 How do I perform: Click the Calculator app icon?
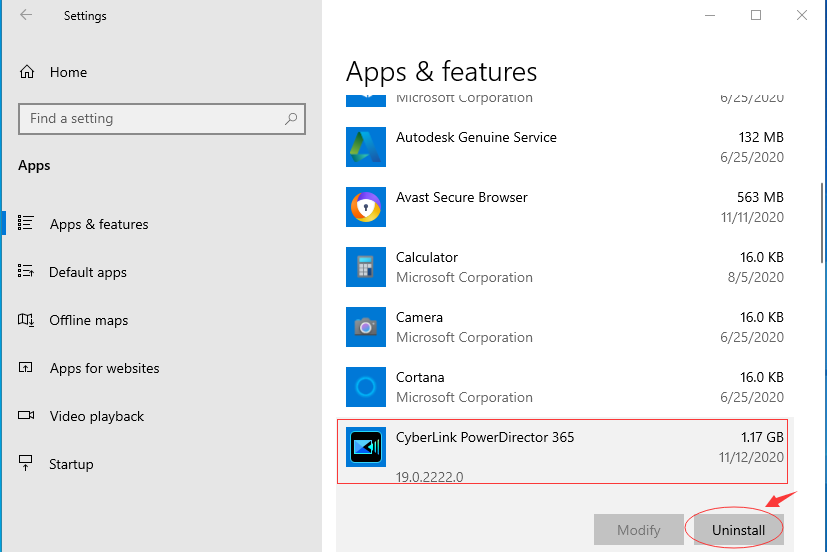coord(366,267)
